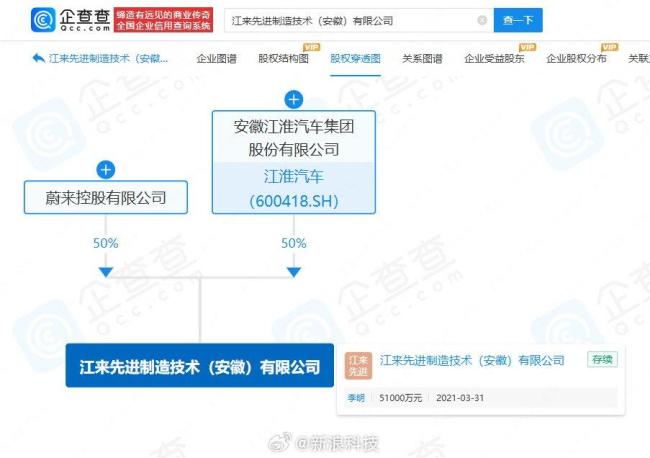The width and height of the screenshot is (650, 458).
Task: Click the 企查查 brand name text
Action: 85,17
